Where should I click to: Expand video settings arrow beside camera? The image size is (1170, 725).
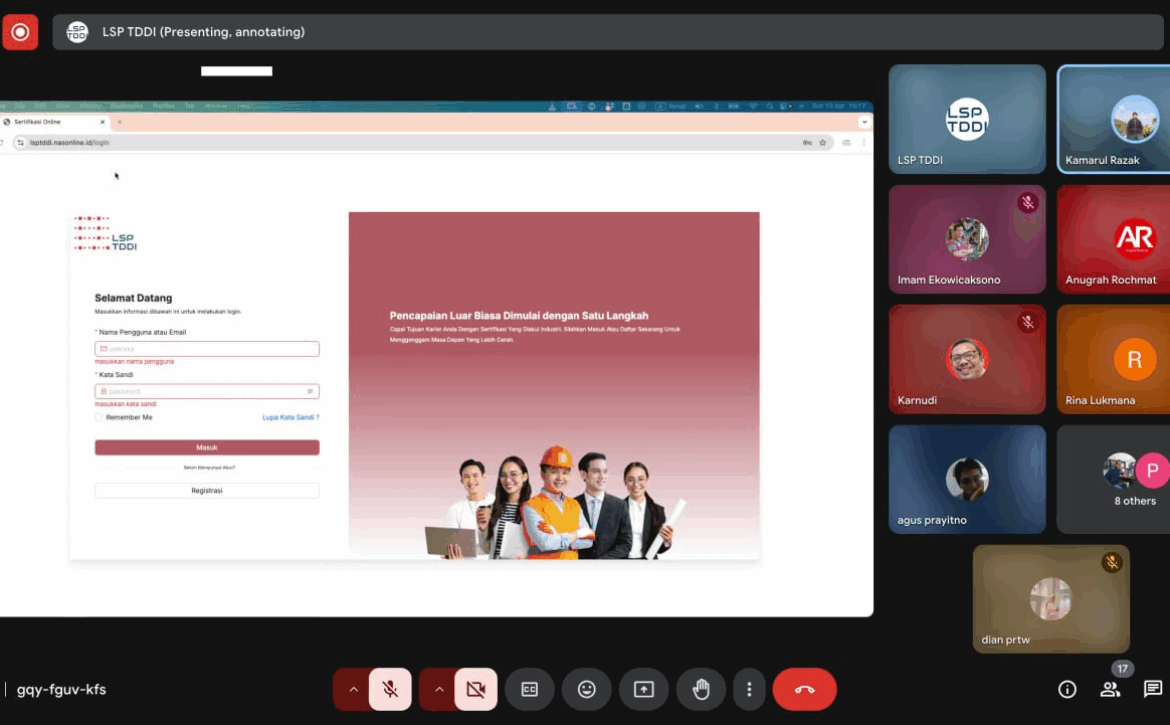tap(438, 689)
